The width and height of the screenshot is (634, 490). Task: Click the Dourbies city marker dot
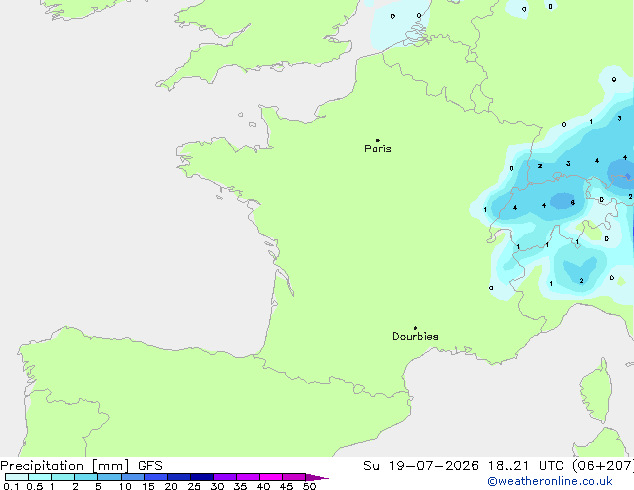coord(415,328)
